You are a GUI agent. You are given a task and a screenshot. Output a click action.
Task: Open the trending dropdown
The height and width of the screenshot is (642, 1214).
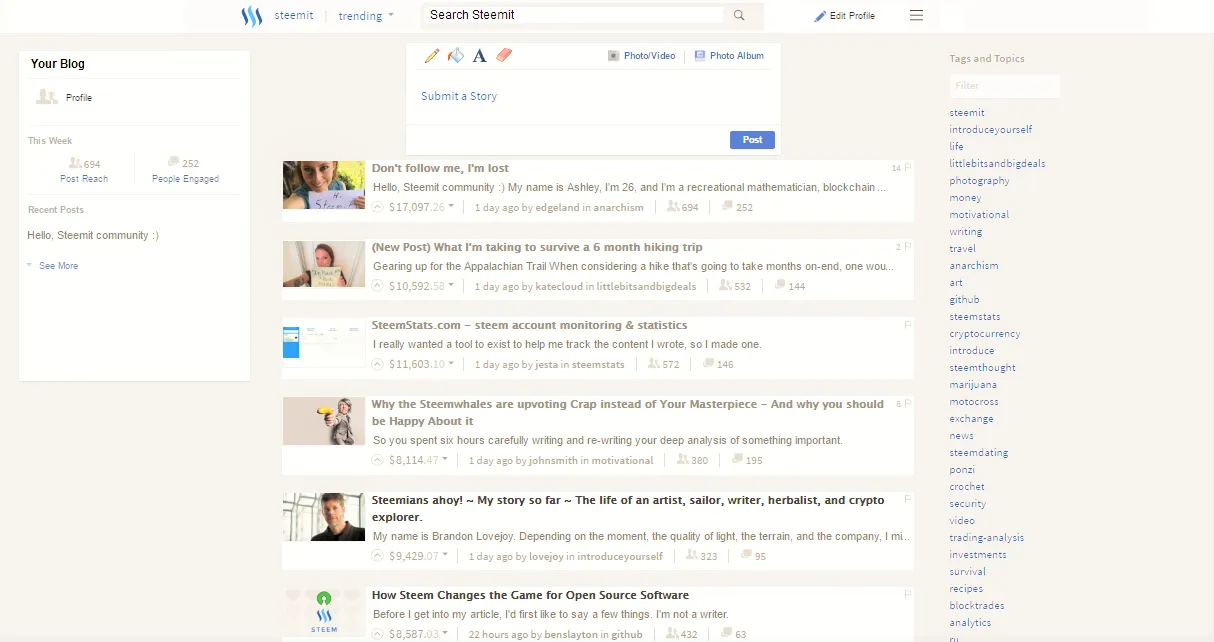coord(366,16)
